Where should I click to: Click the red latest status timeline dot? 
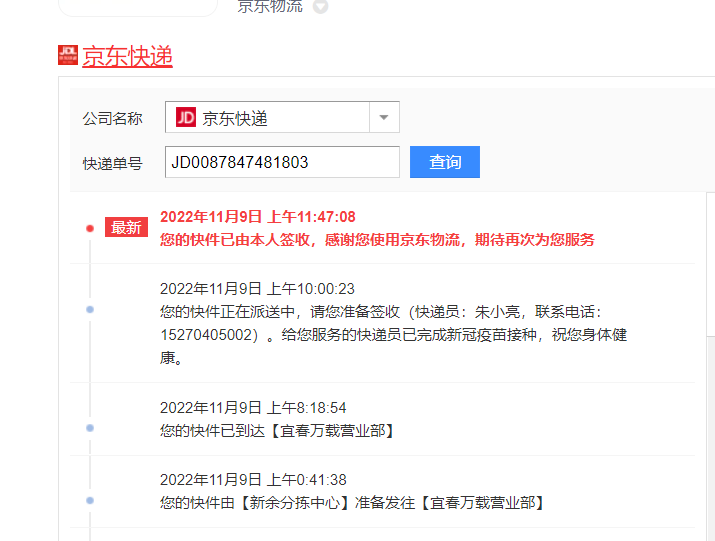(x=90, y=229)
